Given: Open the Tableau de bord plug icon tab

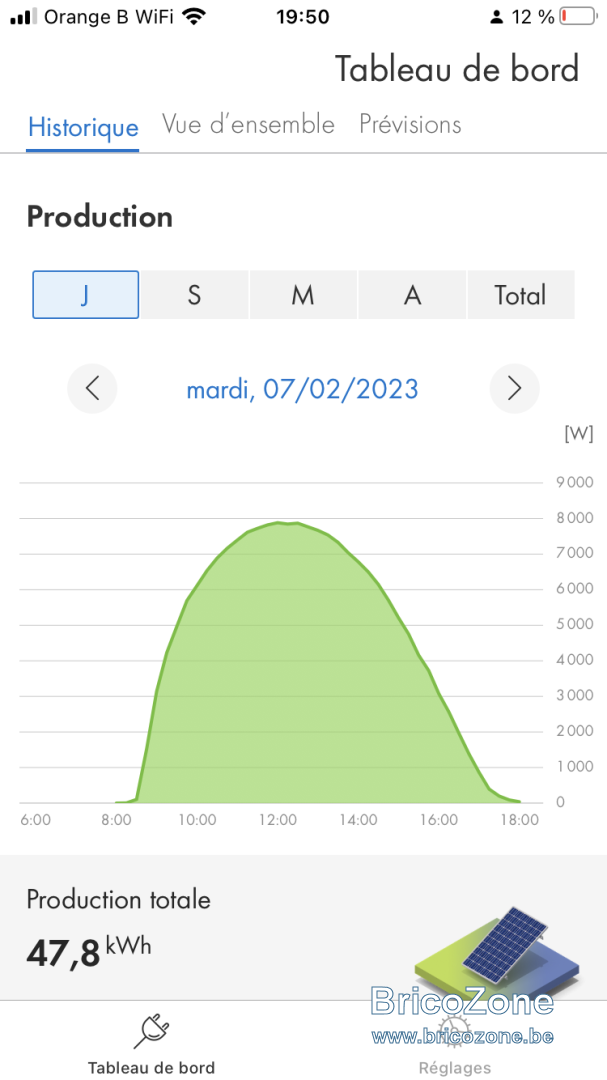Looking at the screenshot, I should pos(151,1045).
